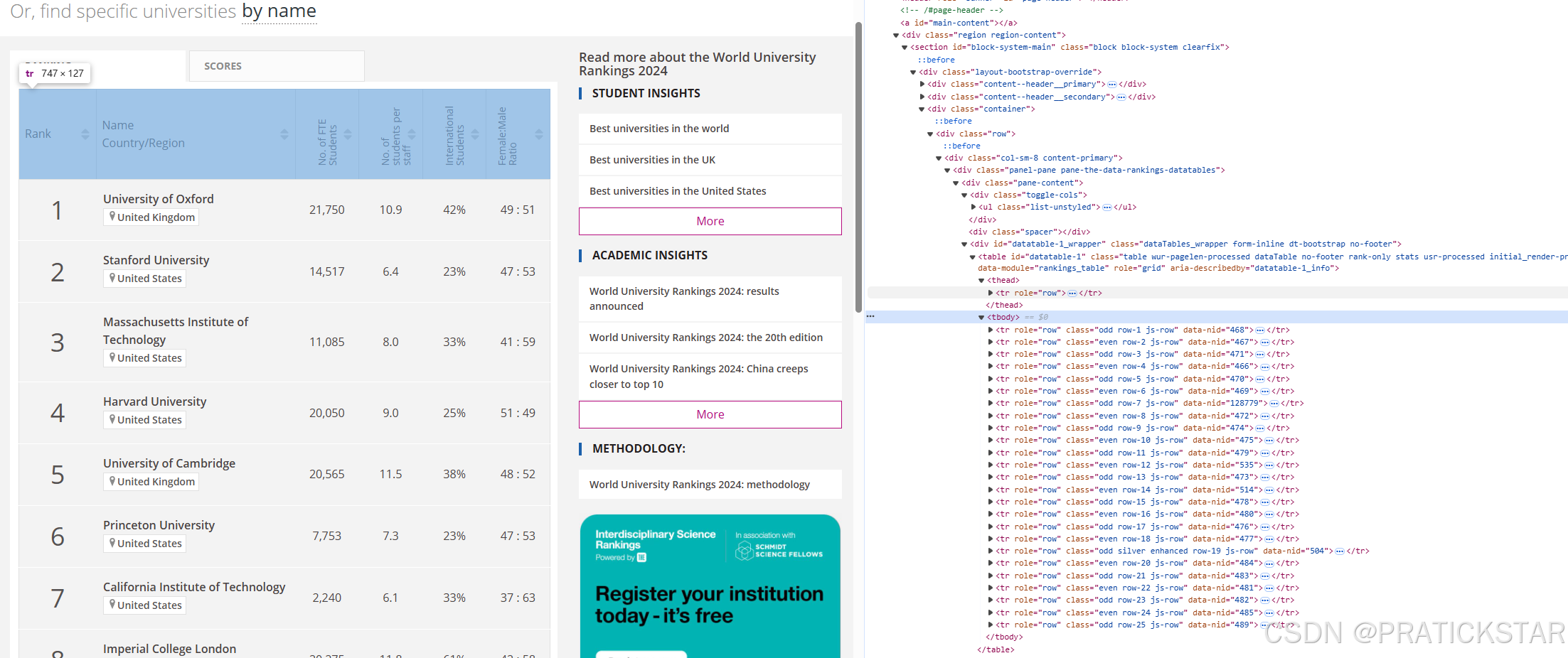Collapse div toggle-cols node
Viewport: 1568px width, 658px height.
964,195
